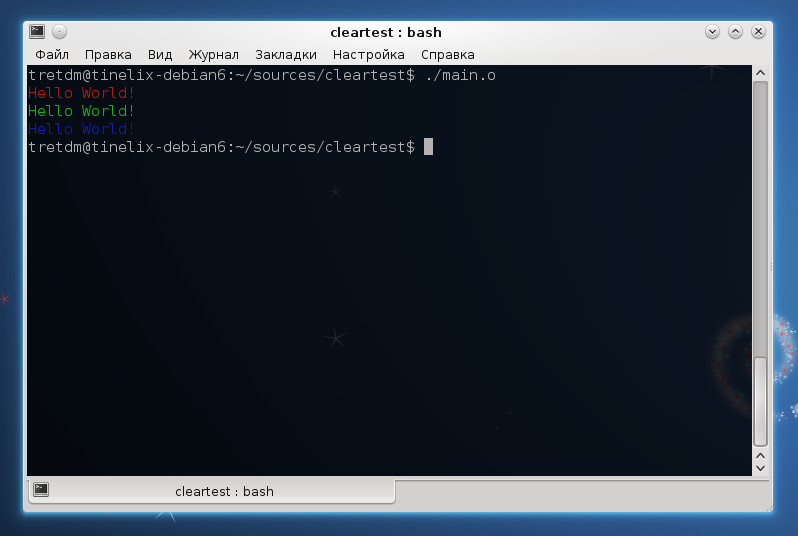The width and height of the screenshot is (798, 536).
Task: Click the scrollbar up arrow at the top
Action: coord(760,73)
